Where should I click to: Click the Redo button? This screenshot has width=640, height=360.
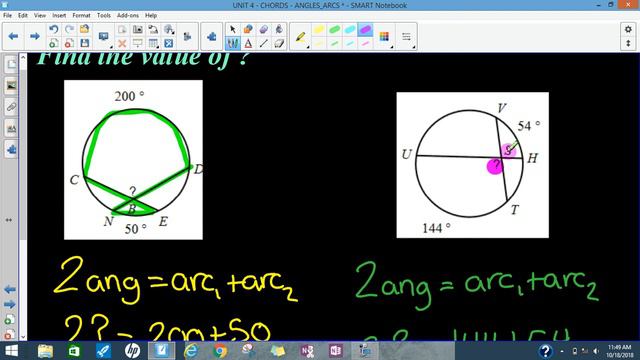tap(69, 29)
